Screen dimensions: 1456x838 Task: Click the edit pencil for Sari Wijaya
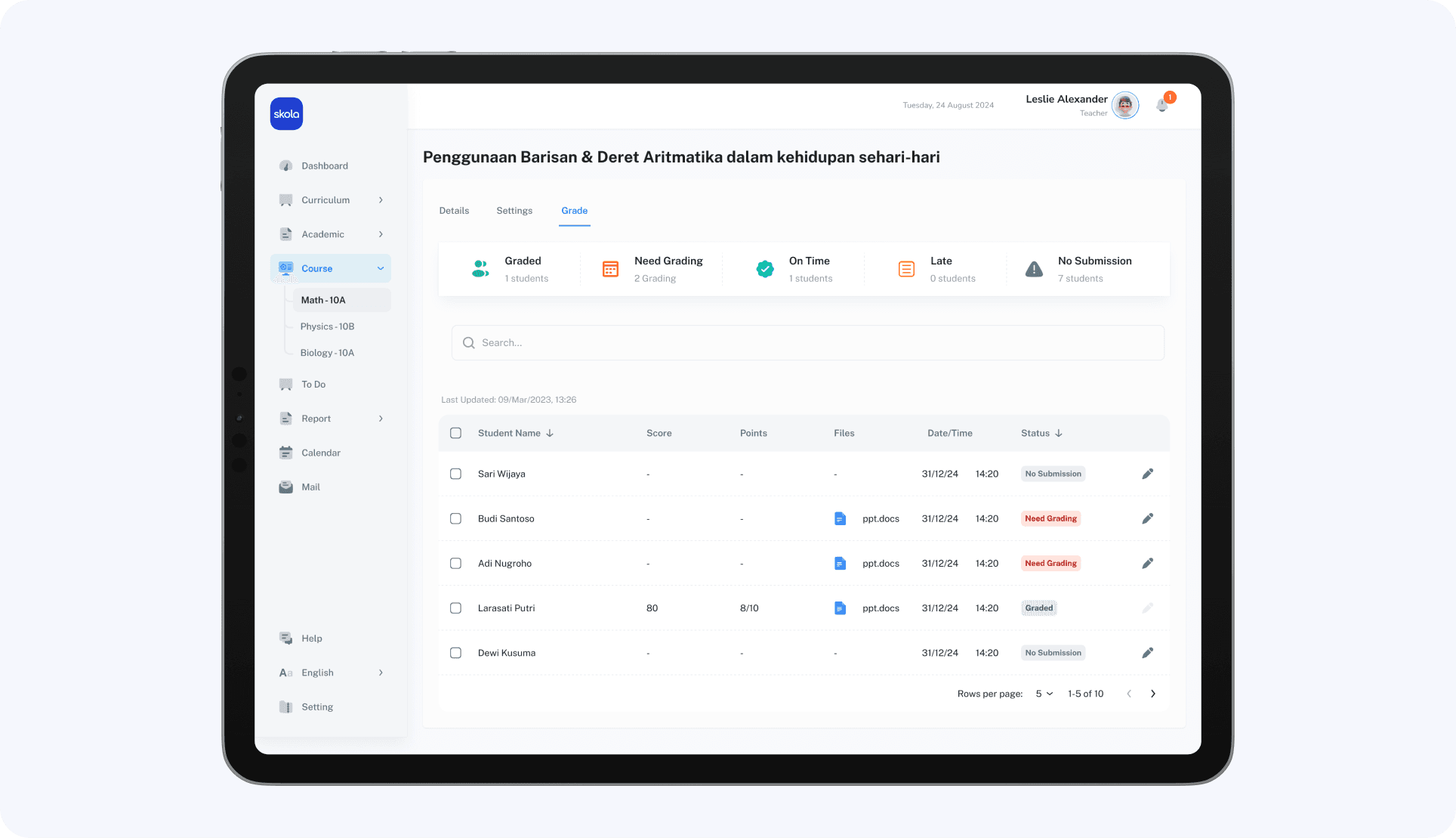tap(1147, 474)
